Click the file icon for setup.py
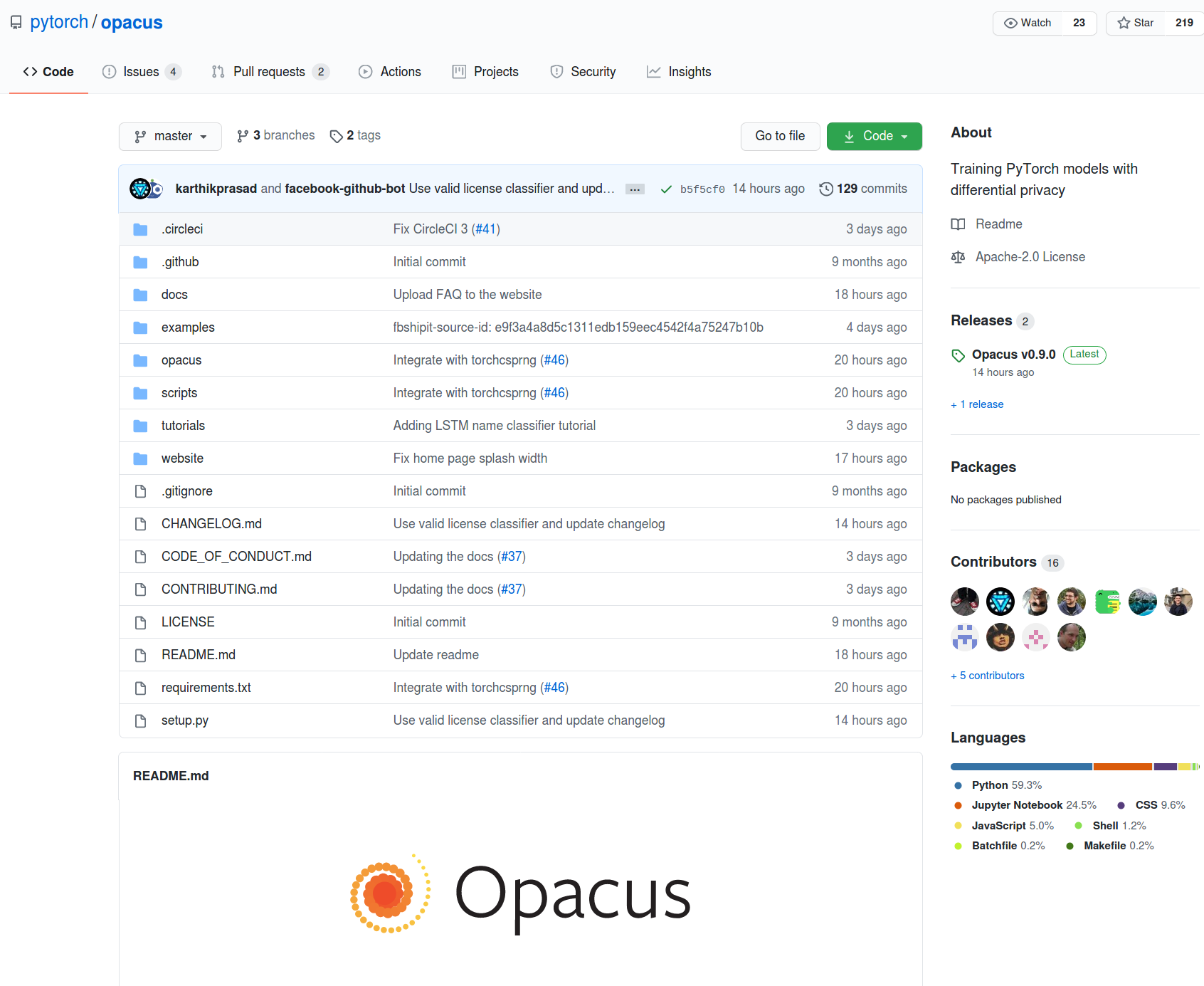This screenshot has width=1204, height=986. click(x=140, y=720)
